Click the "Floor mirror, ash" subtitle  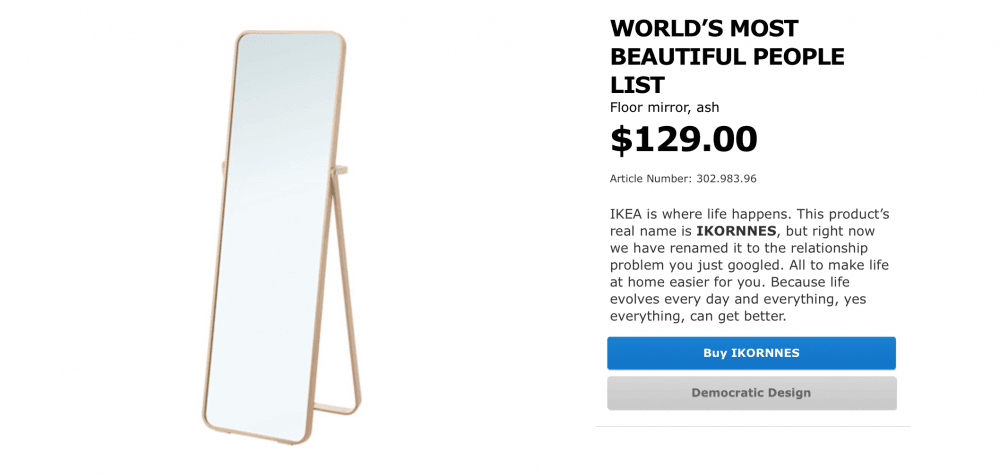(x=664, y=107)
